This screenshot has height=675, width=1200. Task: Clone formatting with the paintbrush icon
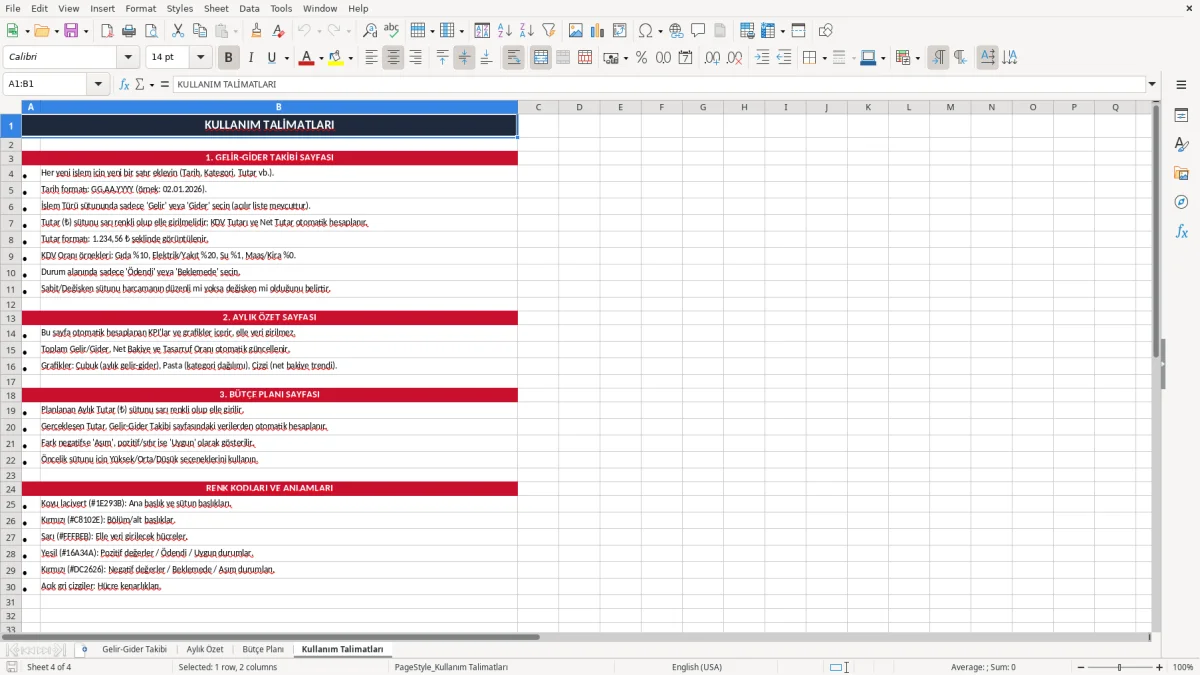tap(257, 31)
